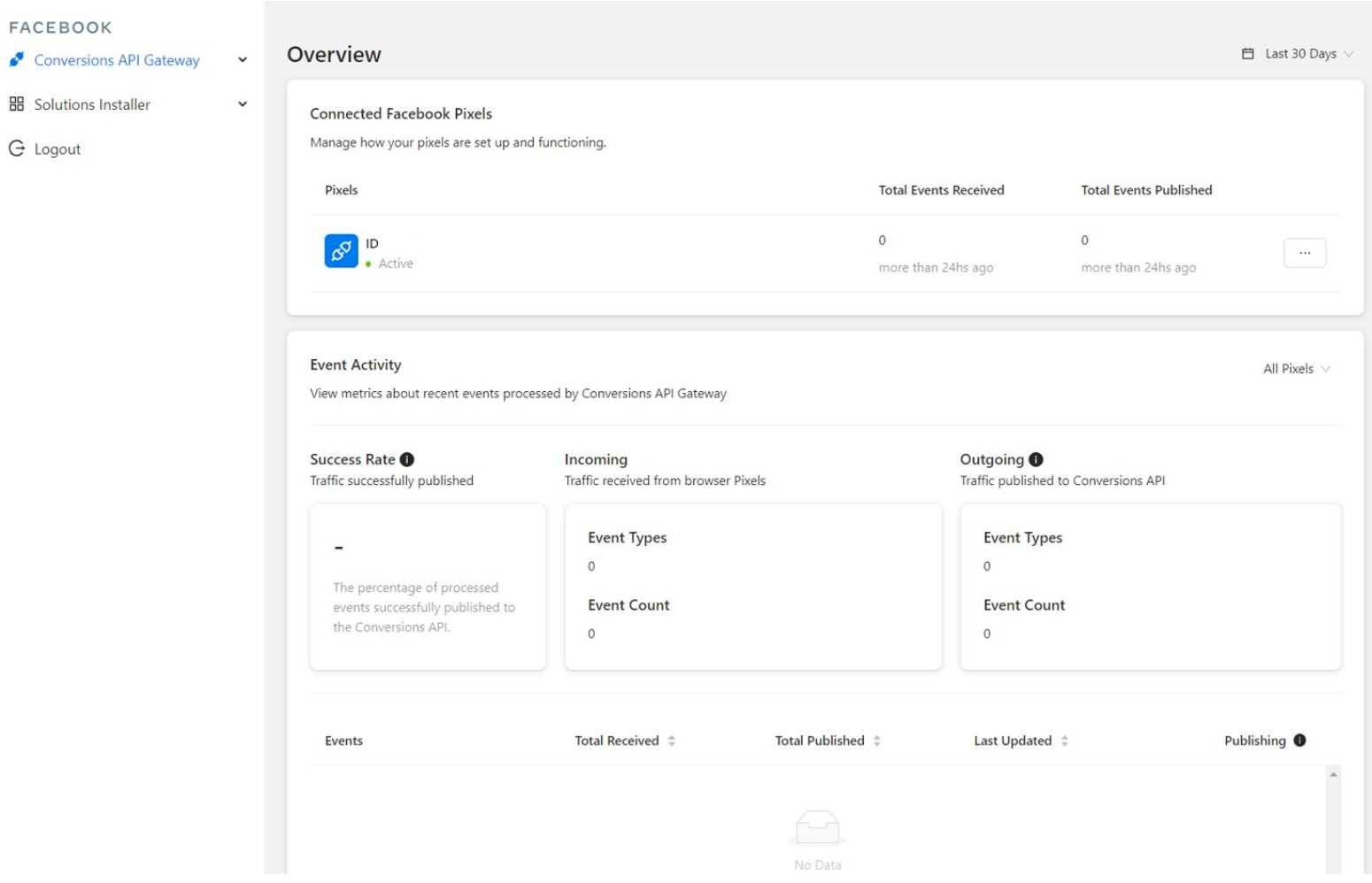Click the Active status text
Screen dimensions: 1372x883
396,264
